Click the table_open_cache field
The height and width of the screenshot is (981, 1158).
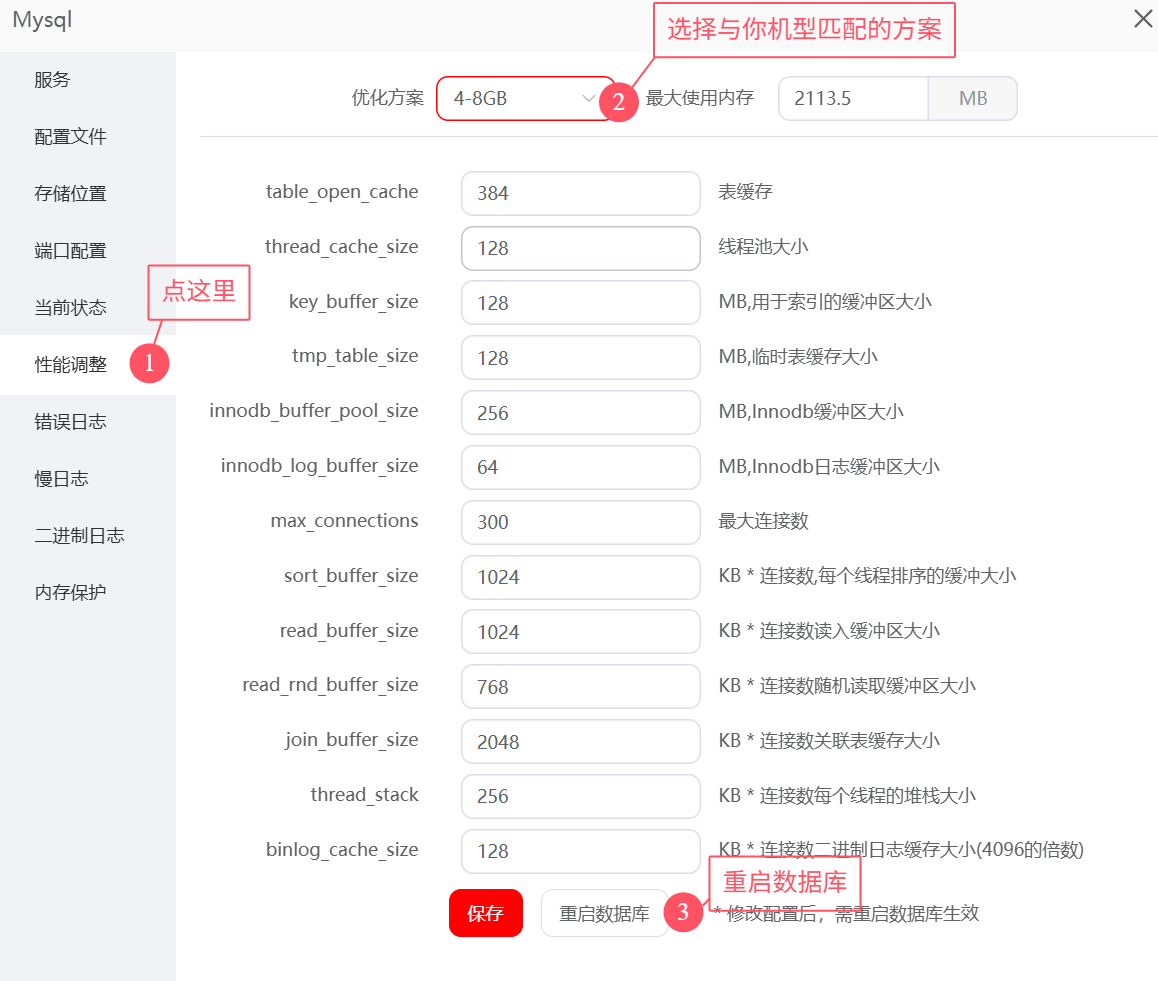point(580,193)
